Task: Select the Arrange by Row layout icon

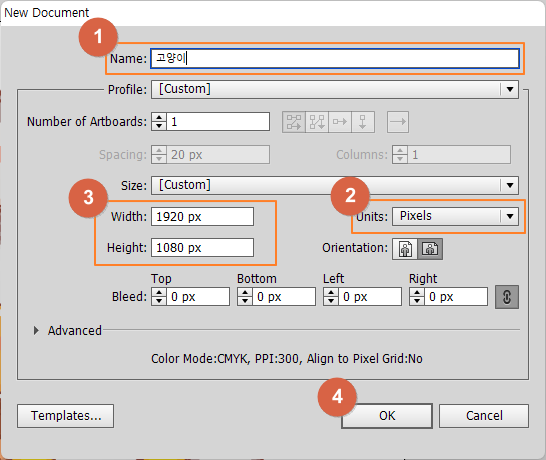Action: (x=340, y=122)
